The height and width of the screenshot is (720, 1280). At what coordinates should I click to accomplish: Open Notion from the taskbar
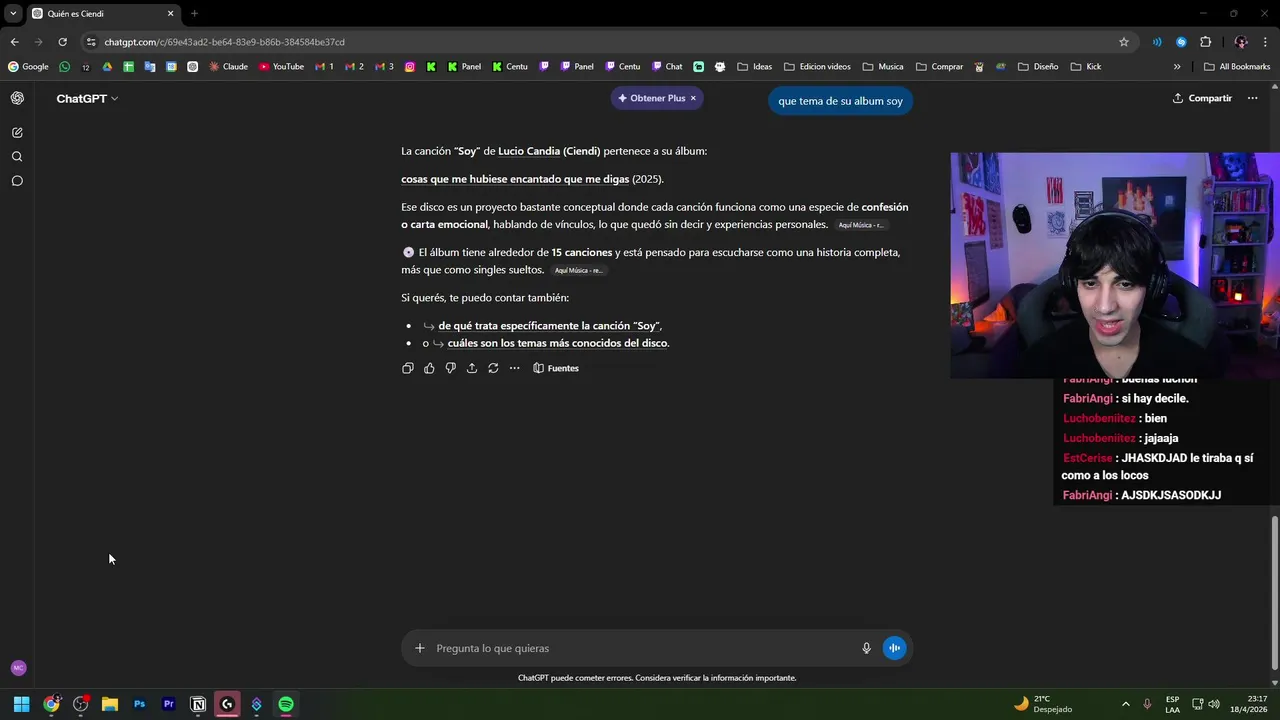point(198,704)
